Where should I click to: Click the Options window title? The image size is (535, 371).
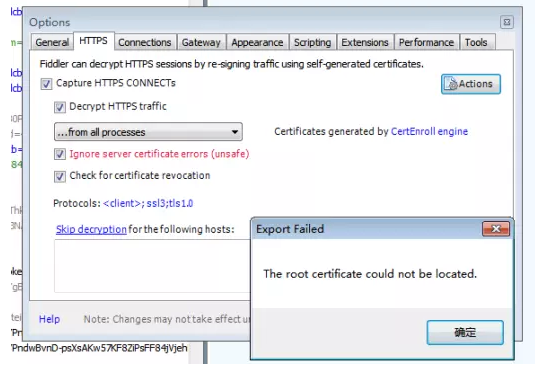(49, 23)
